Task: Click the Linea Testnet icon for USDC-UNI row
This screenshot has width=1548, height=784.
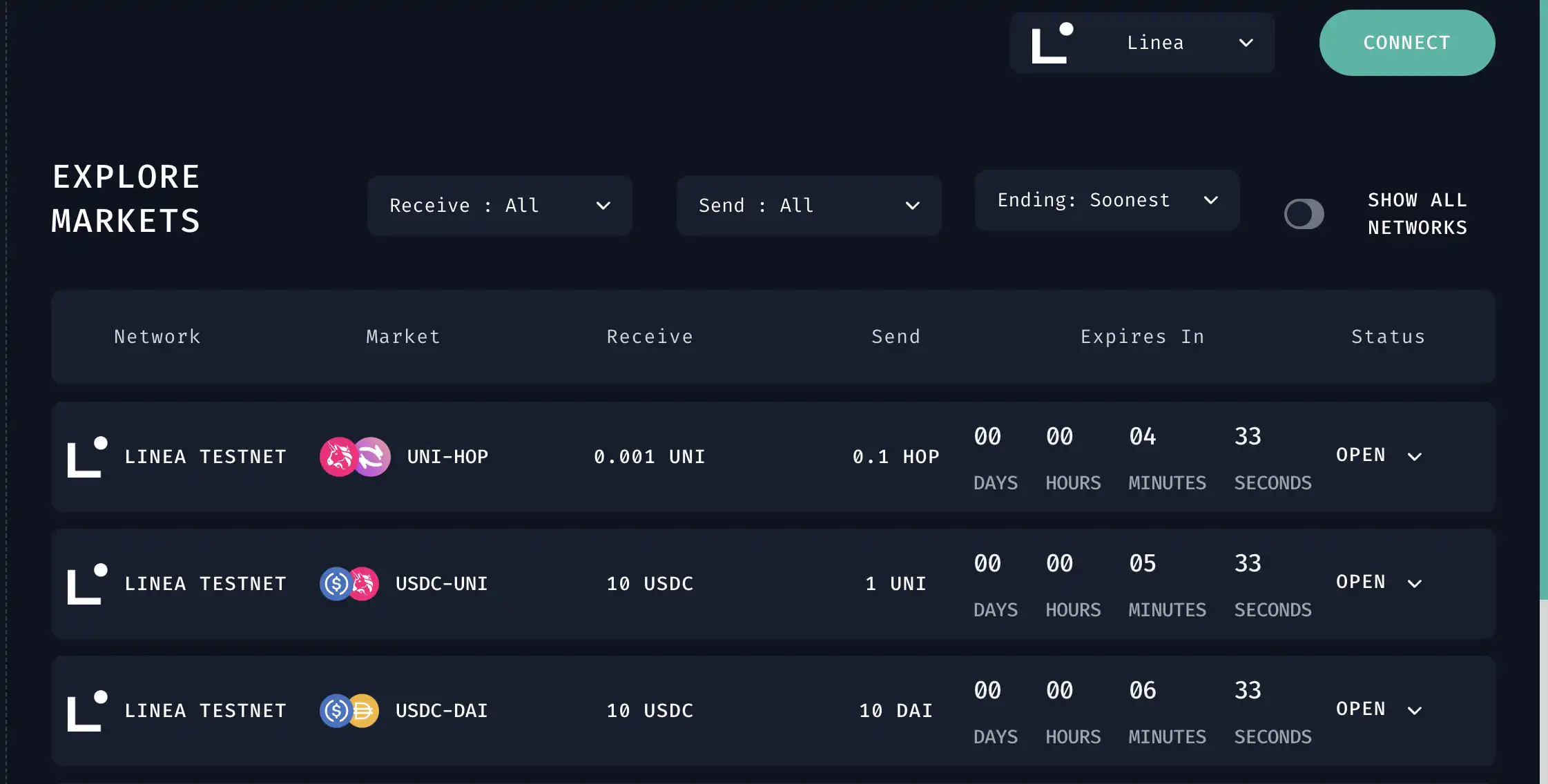Action: click(87, 583)
